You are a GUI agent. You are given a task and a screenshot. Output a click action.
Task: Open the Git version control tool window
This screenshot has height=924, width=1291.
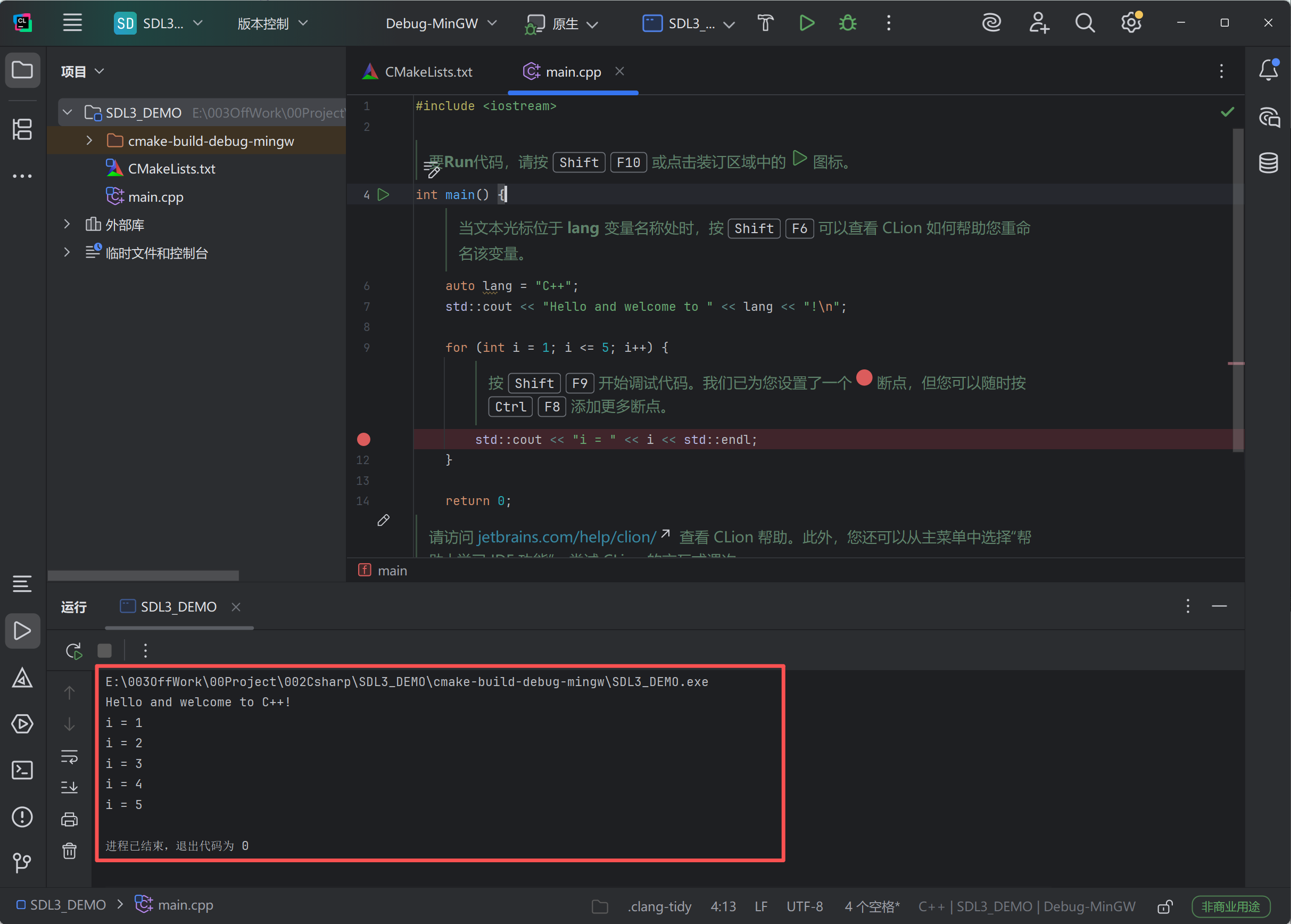[22, 863]
